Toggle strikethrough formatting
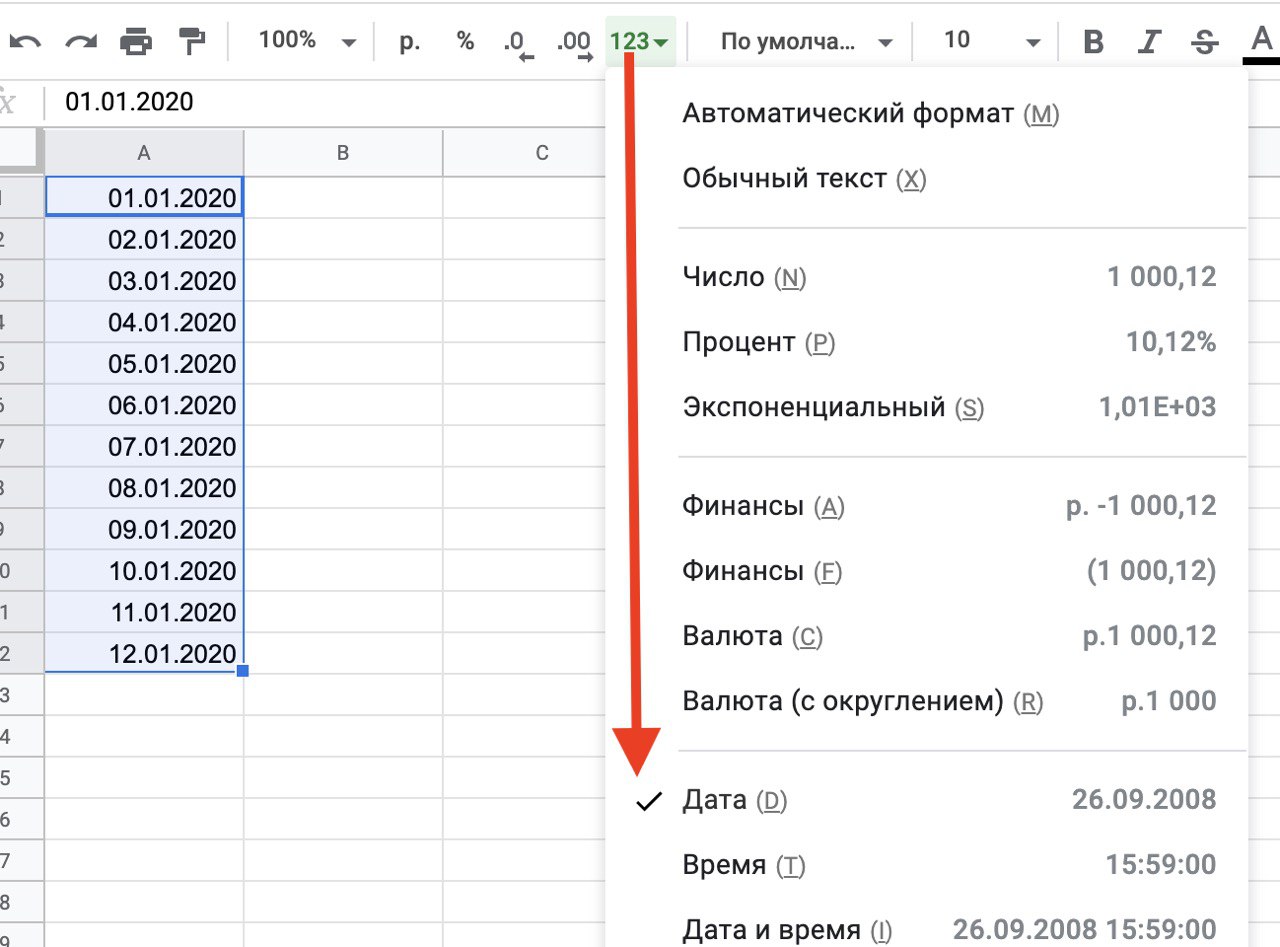Image resolution: width=1280 pixels, height=947 pixels. pos(1205,42)
